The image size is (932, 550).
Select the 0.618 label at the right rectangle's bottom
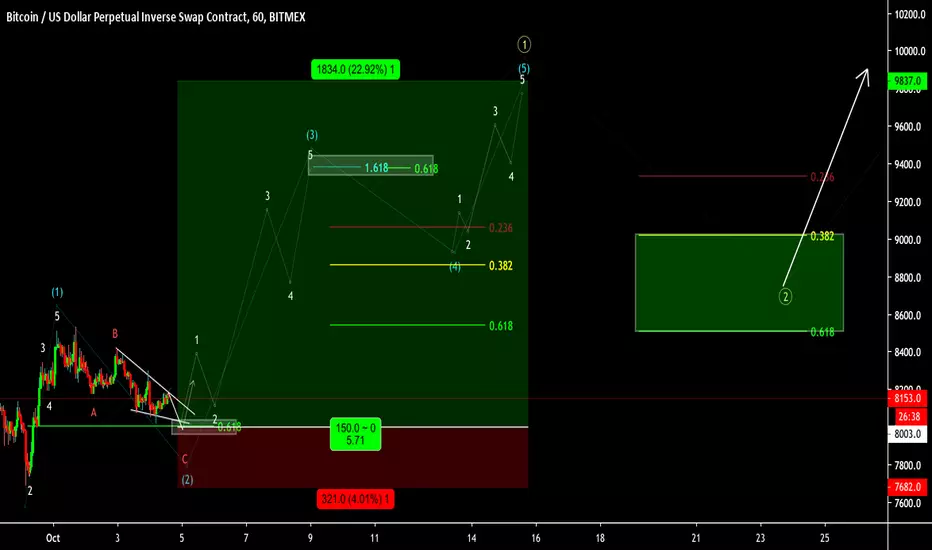(x=822, y=332)
